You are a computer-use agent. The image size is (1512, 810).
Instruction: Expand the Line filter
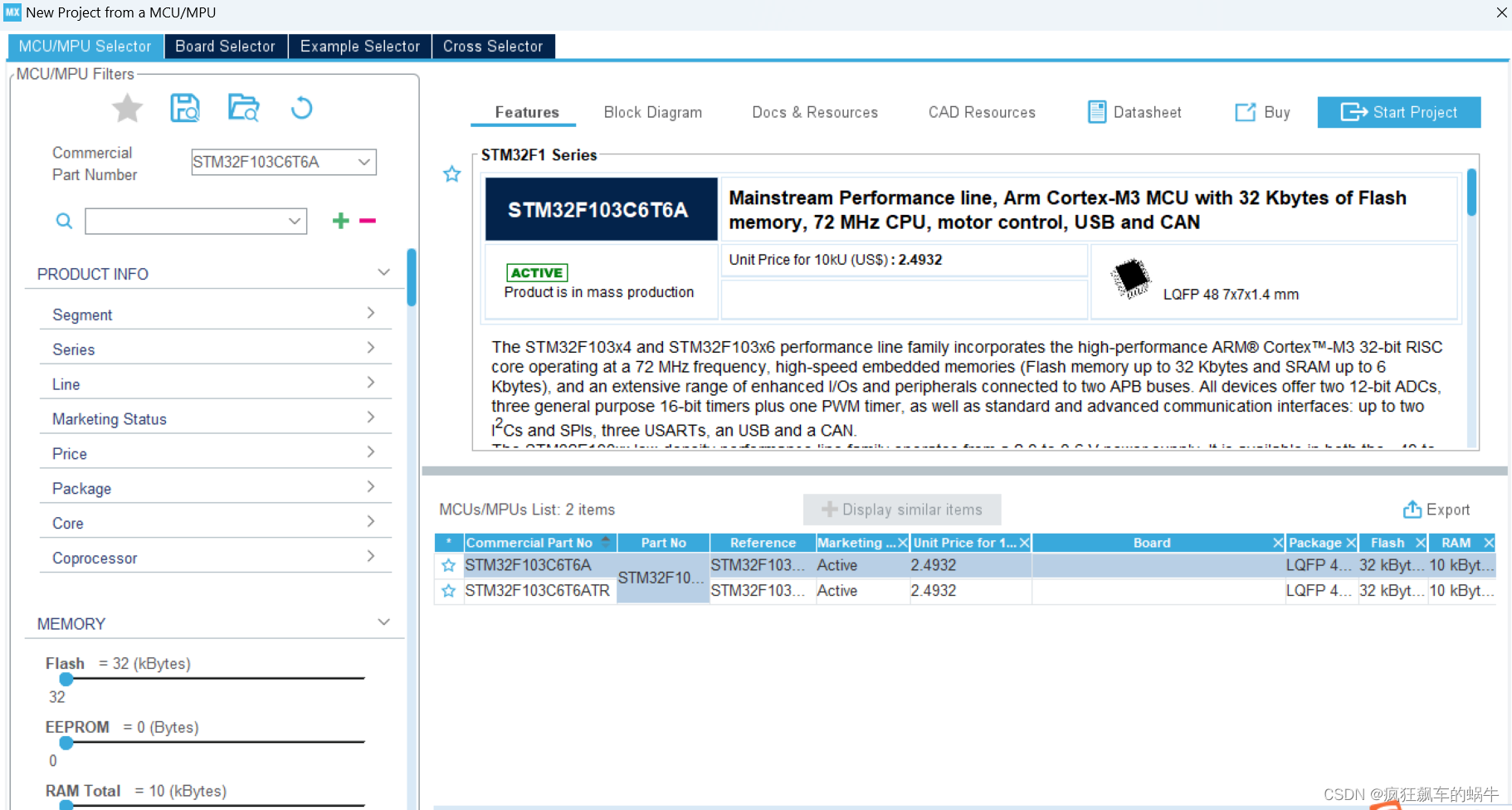pyautogui.click(x=371, y=383)
